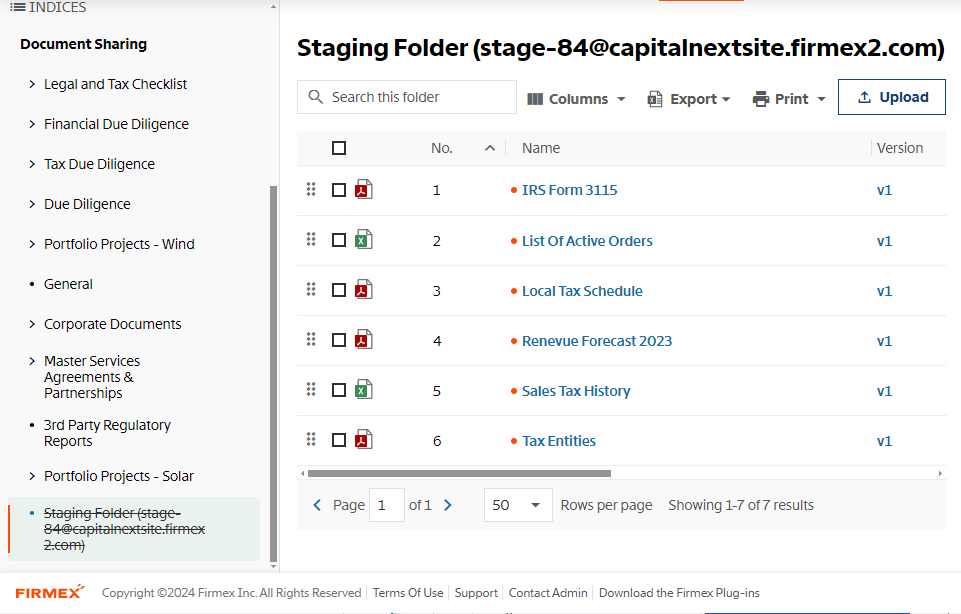961x614 pixels.
Task: Click the Search this folder field
Action: point(407,97)
